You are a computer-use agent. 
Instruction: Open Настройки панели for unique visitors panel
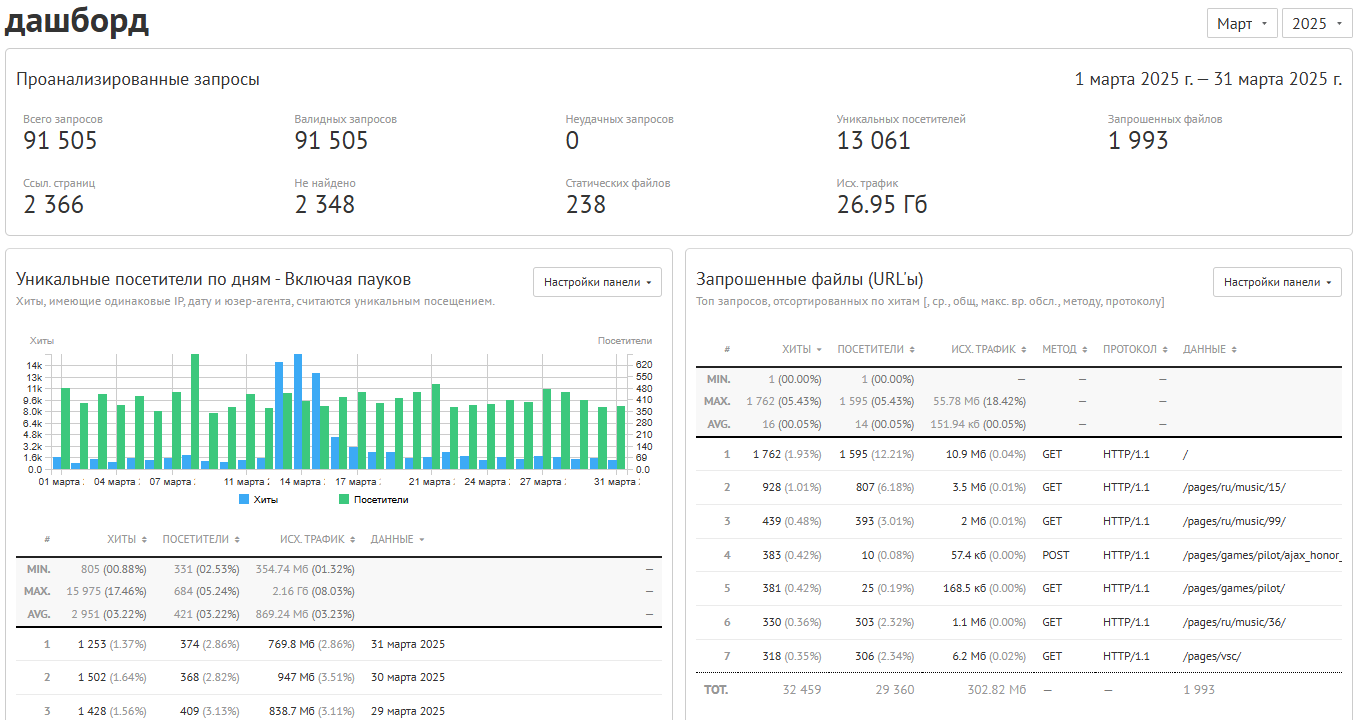pyautogui.click(x=597, y=282)
